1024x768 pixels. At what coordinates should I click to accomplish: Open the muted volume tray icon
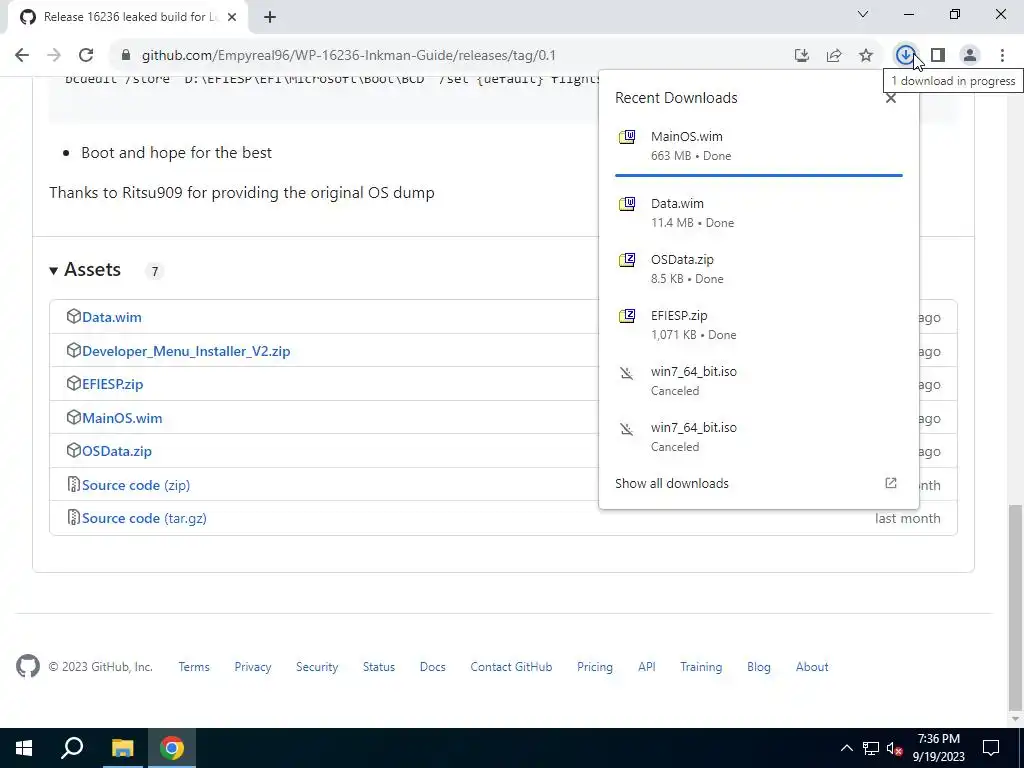895,748
